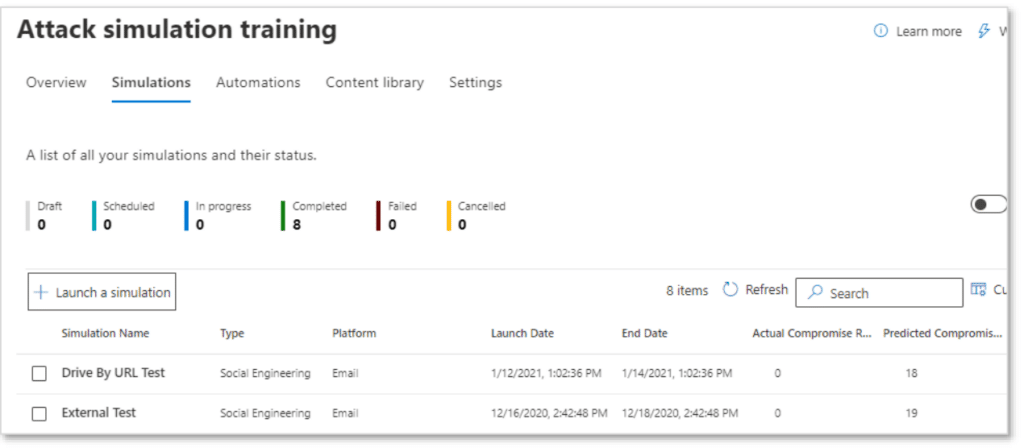Viewport: 1024px width, 448px height.
Task: Open the Overview tab
Action: [x=56, y=82]
